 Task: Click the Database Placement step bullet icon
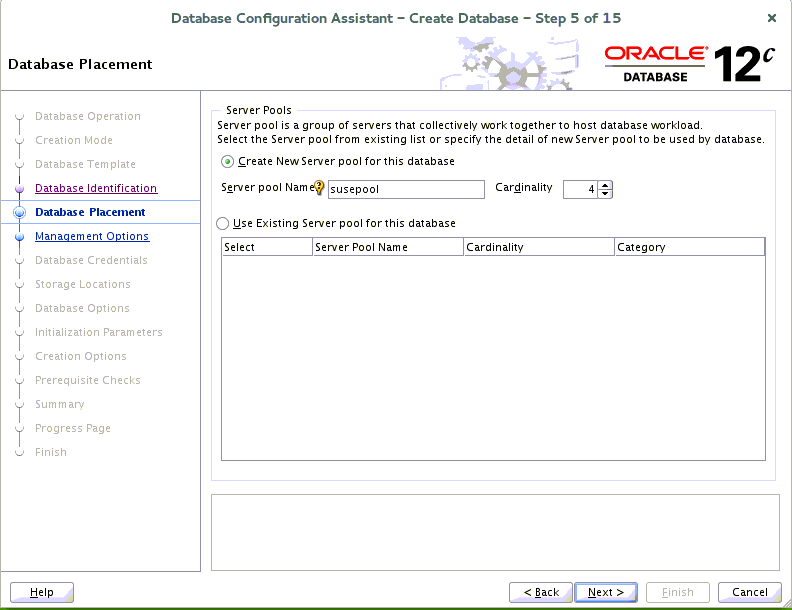[19, 212]
